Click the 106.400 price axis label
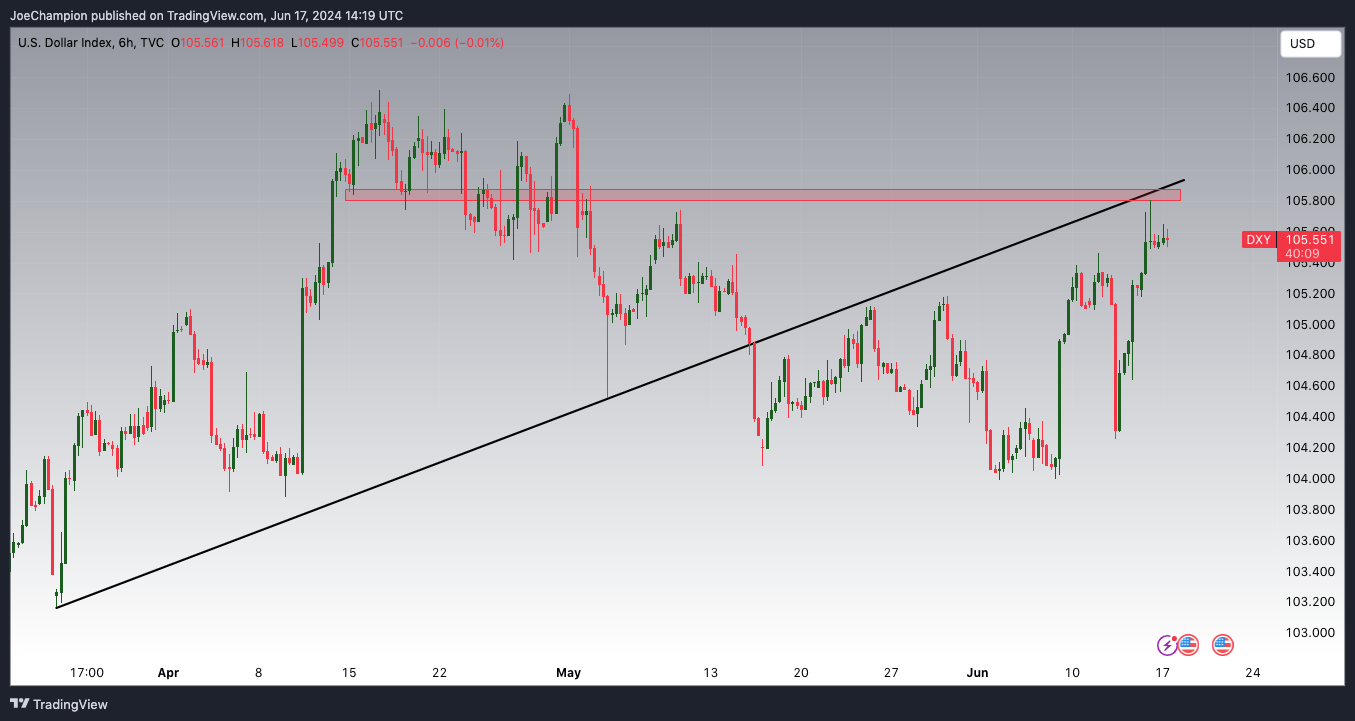The width and height of the screenshot is (1355, 721). [1310, 108]
